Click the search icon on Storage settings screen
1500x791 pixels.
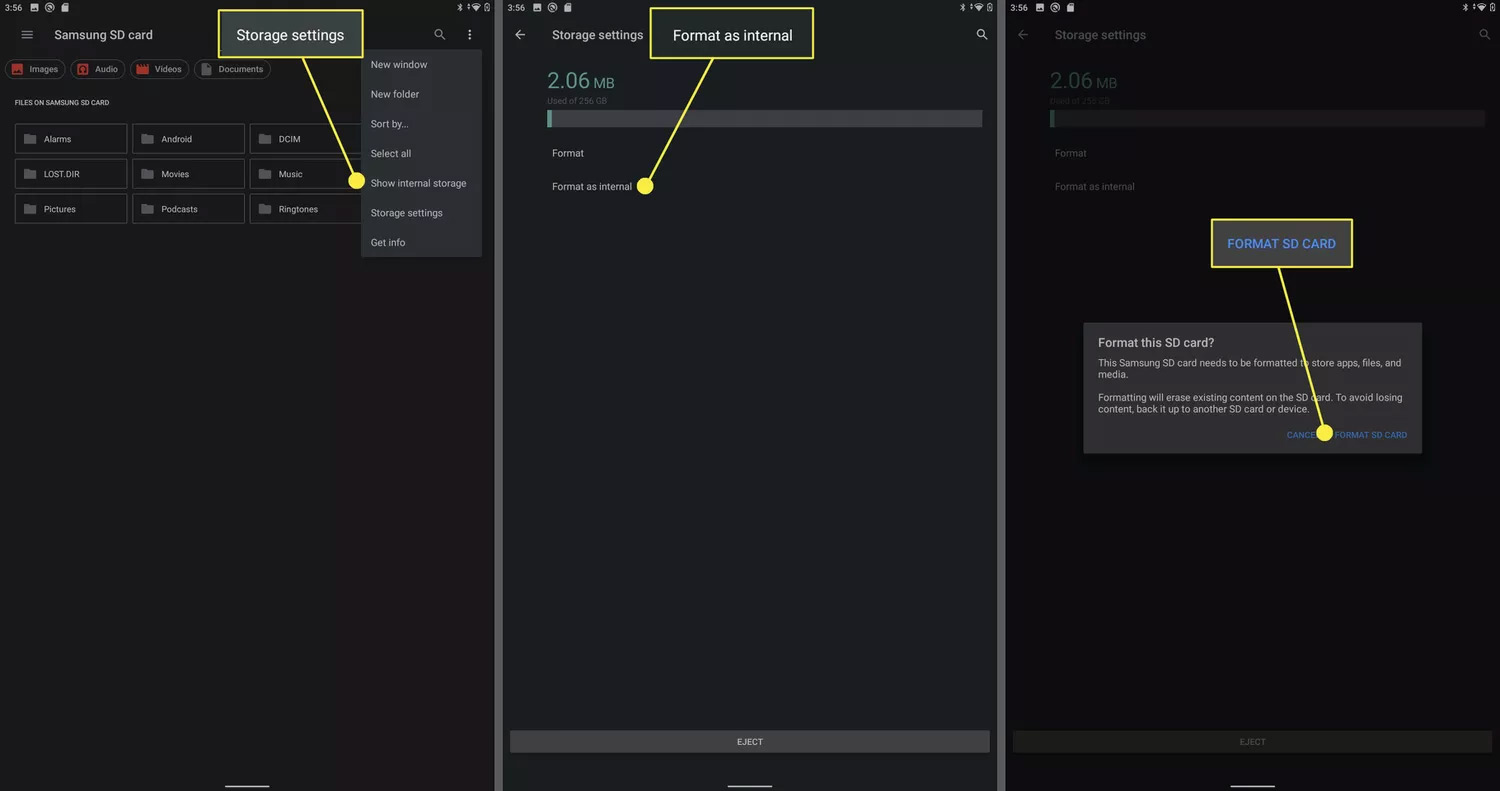point(981,34)
